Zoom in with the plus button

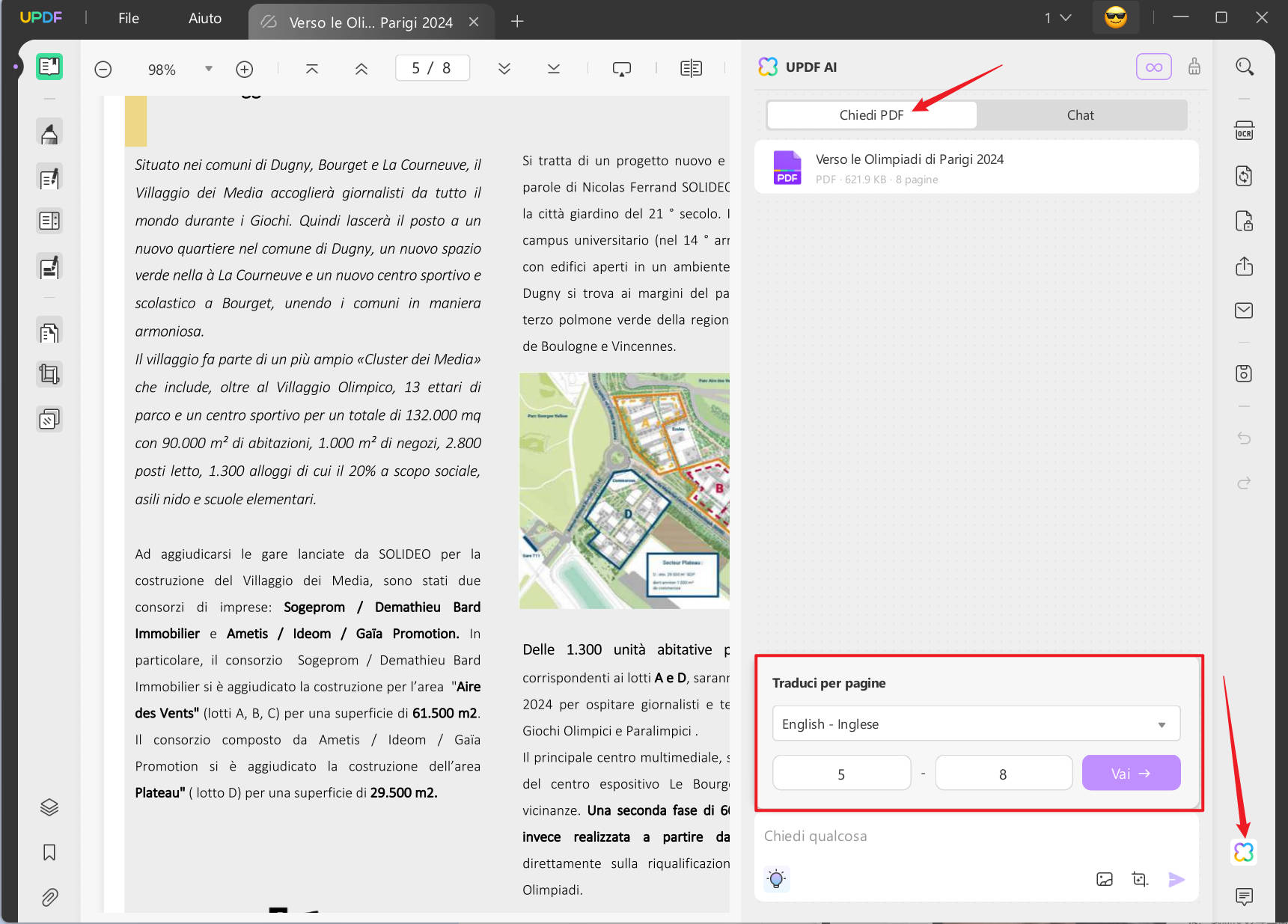pyautogui.click(x=245, y=70)
